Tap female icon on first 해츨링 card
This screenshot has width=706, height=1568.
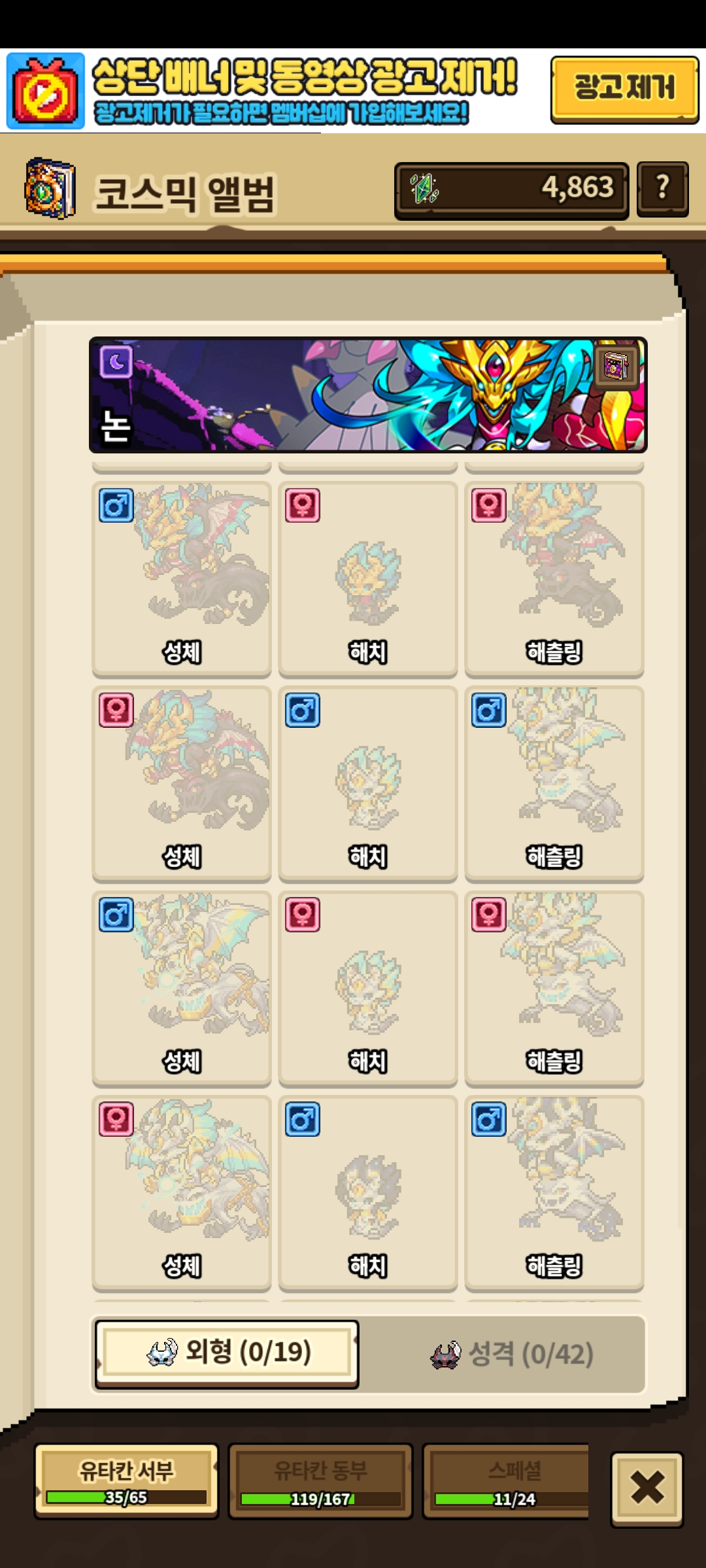489,505
